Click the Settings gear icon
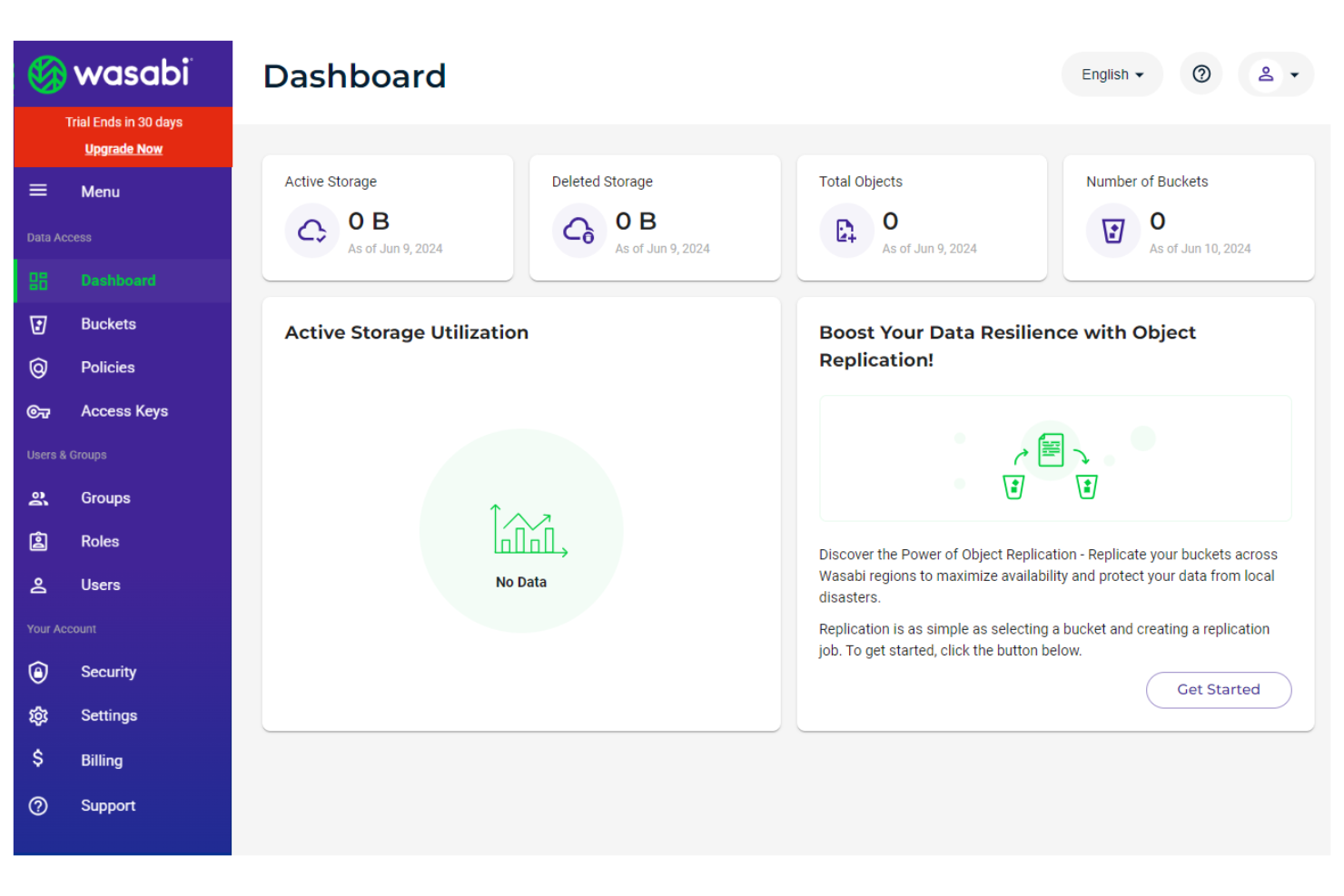Screen dimensions: 1344x896 click(x=38, y=715)
